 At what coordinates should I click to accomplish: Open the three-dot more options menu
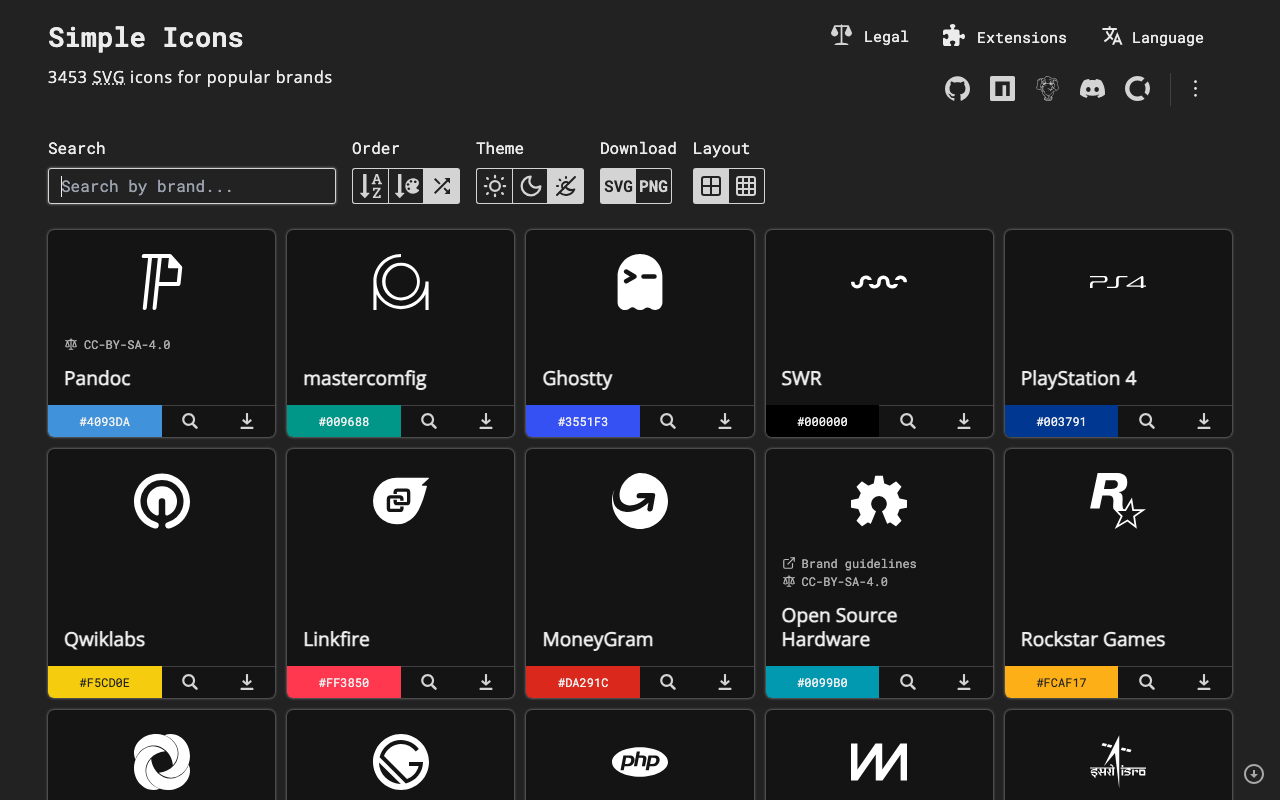(x=1195, y=89)
